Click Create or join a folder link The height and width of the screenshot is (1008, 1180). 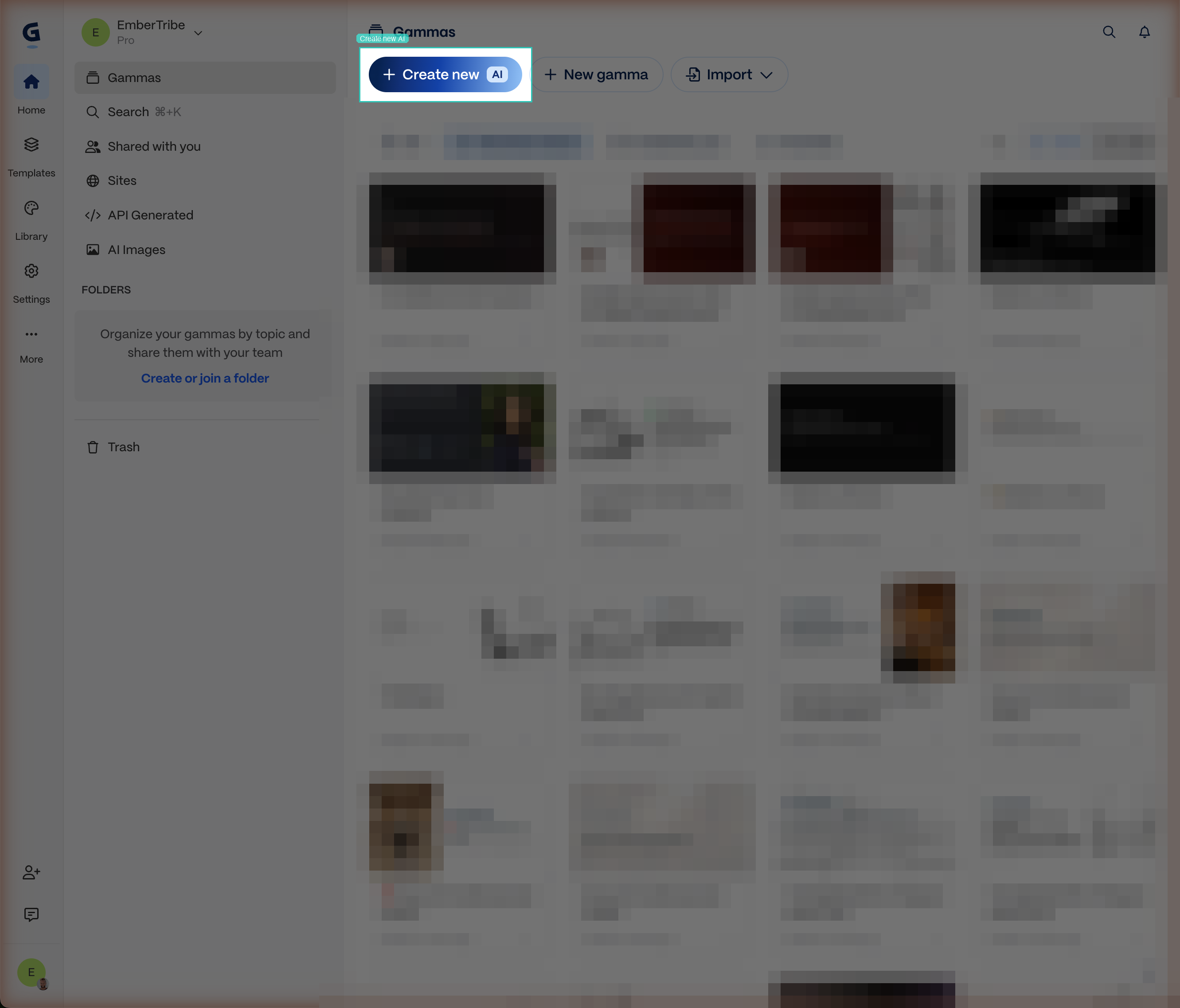click(x=204, y=378)
